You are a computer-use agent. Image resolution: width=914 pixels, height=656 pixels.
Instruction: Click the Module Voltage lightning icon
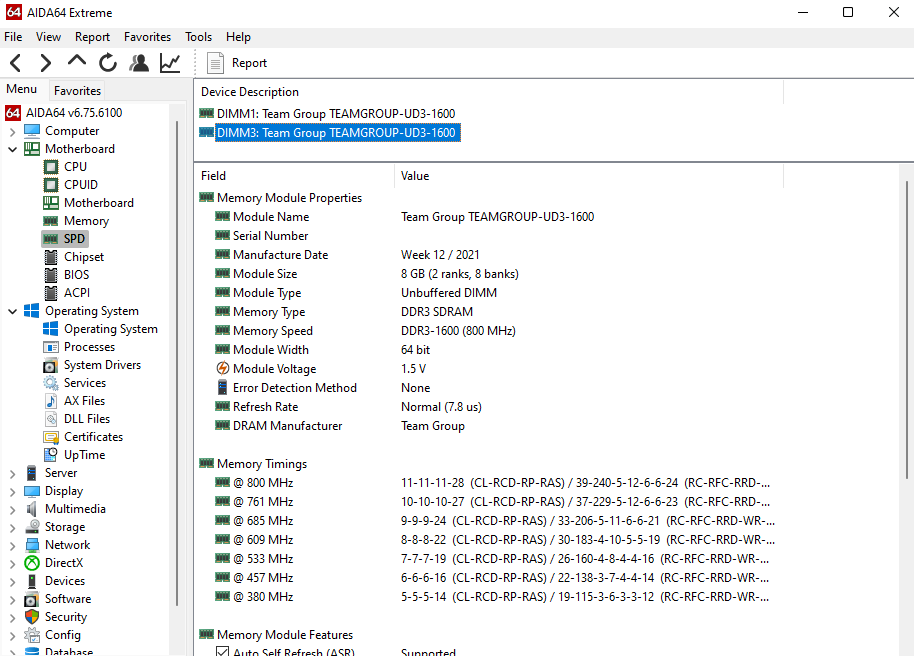pos(223,369)
